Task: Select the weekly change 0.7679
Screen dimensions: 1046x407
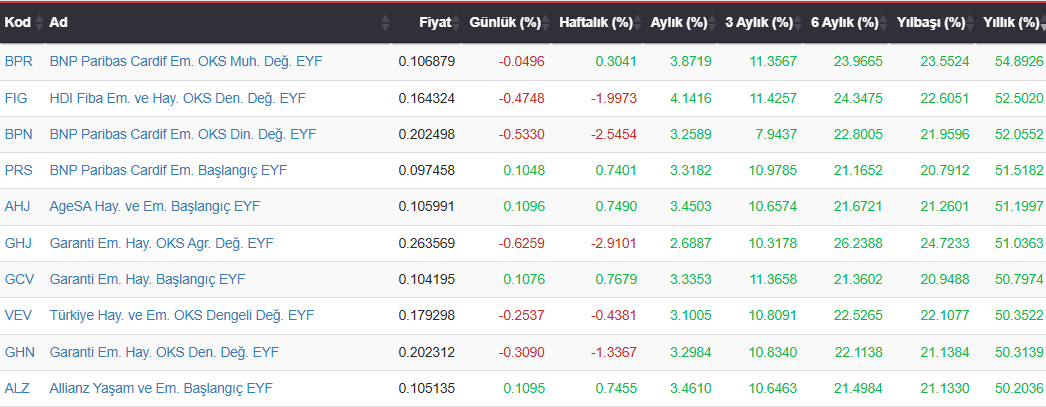Action: (616, 279)
